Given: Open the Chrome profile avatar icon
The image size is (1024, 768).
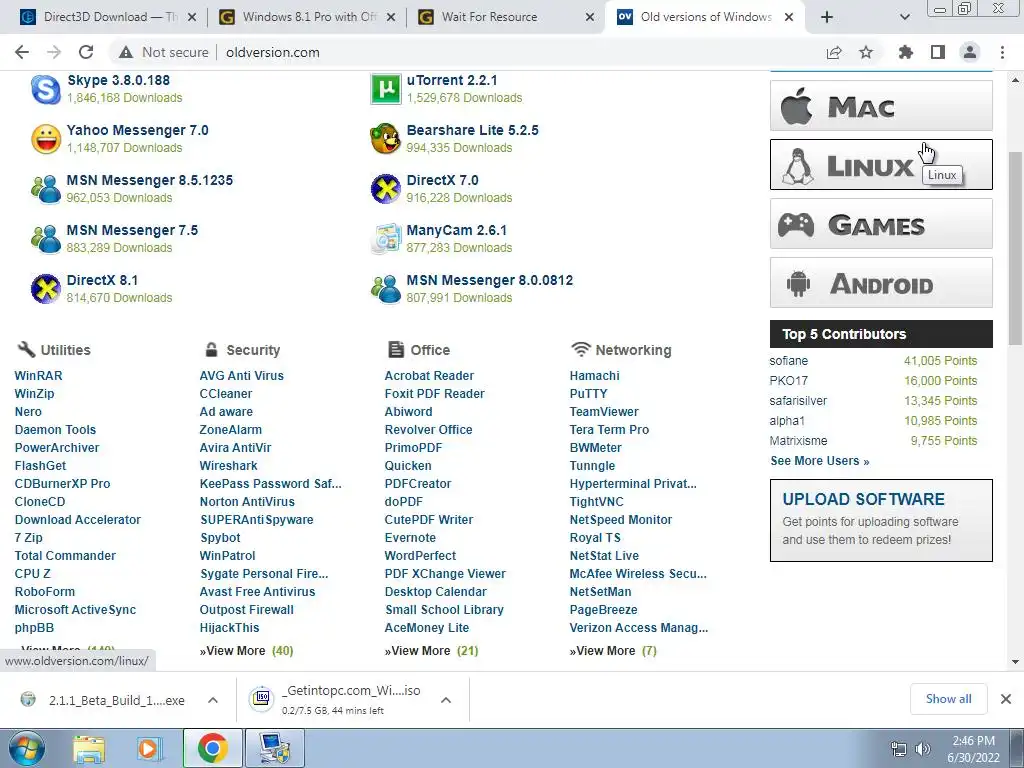Looking at the screenshot, I should pos(970,52).
